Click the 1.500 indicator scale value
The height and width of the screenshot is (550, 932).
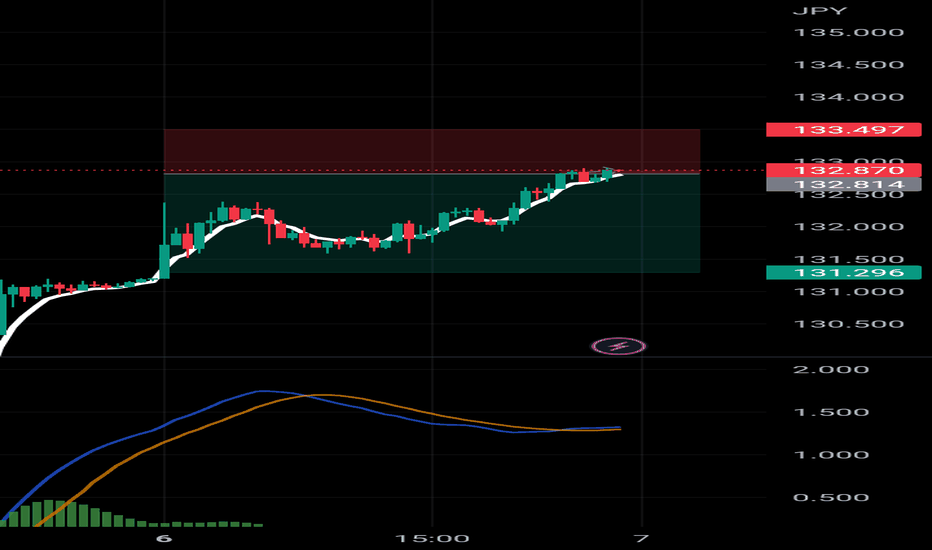[831, 413]
